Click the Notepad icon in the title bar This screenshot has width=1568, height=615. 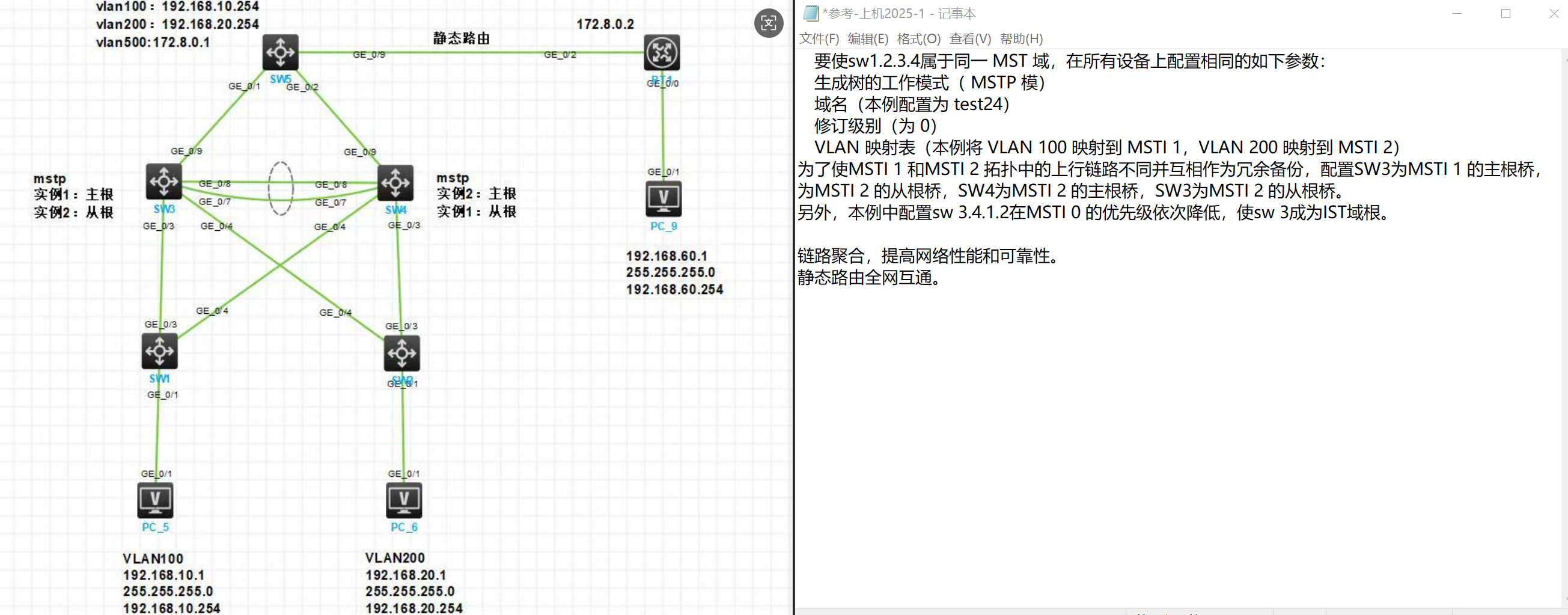[x=810, y=13]
